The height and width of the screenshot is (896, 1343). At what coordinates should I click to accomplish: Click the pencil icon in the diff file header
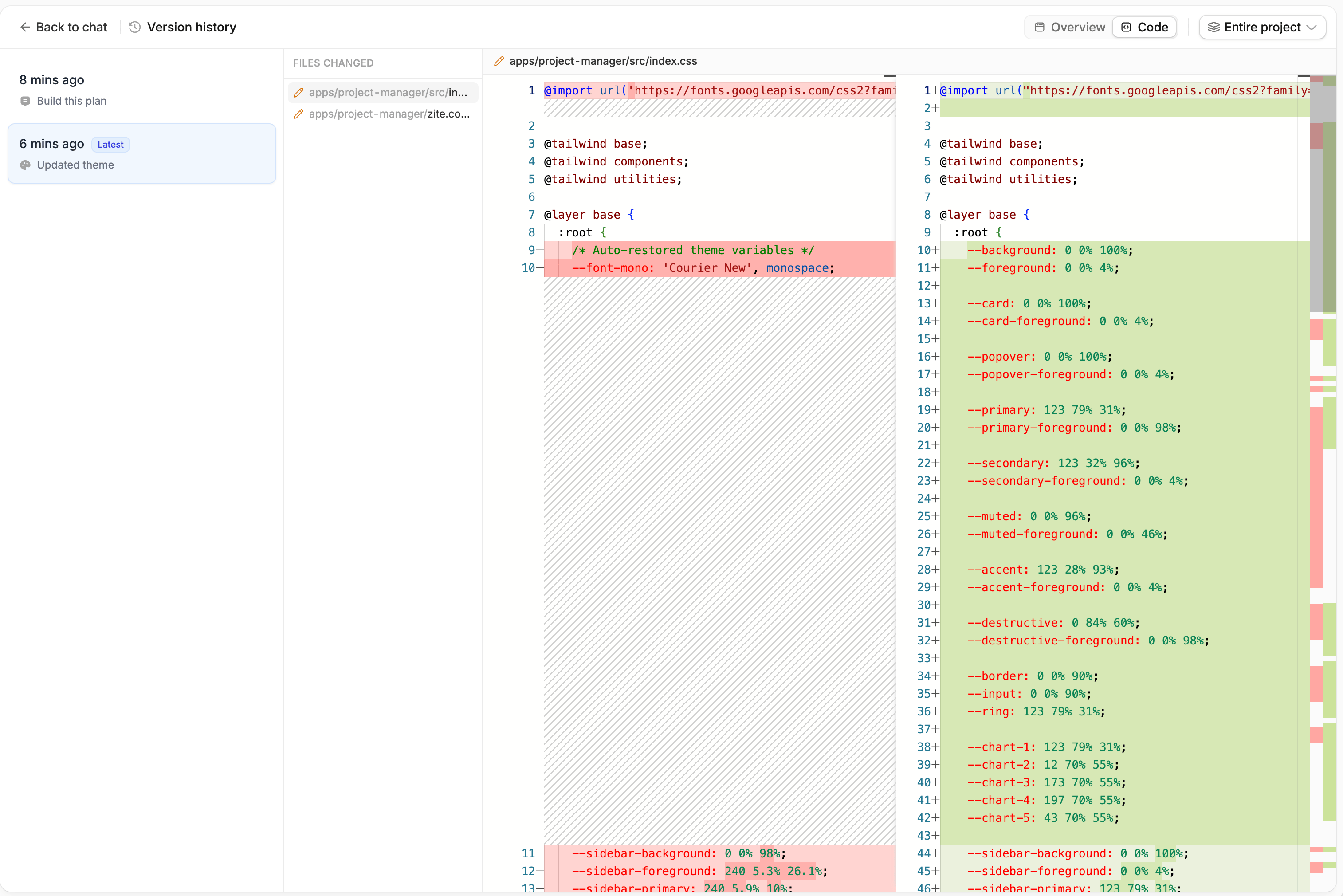click(499, 61)
